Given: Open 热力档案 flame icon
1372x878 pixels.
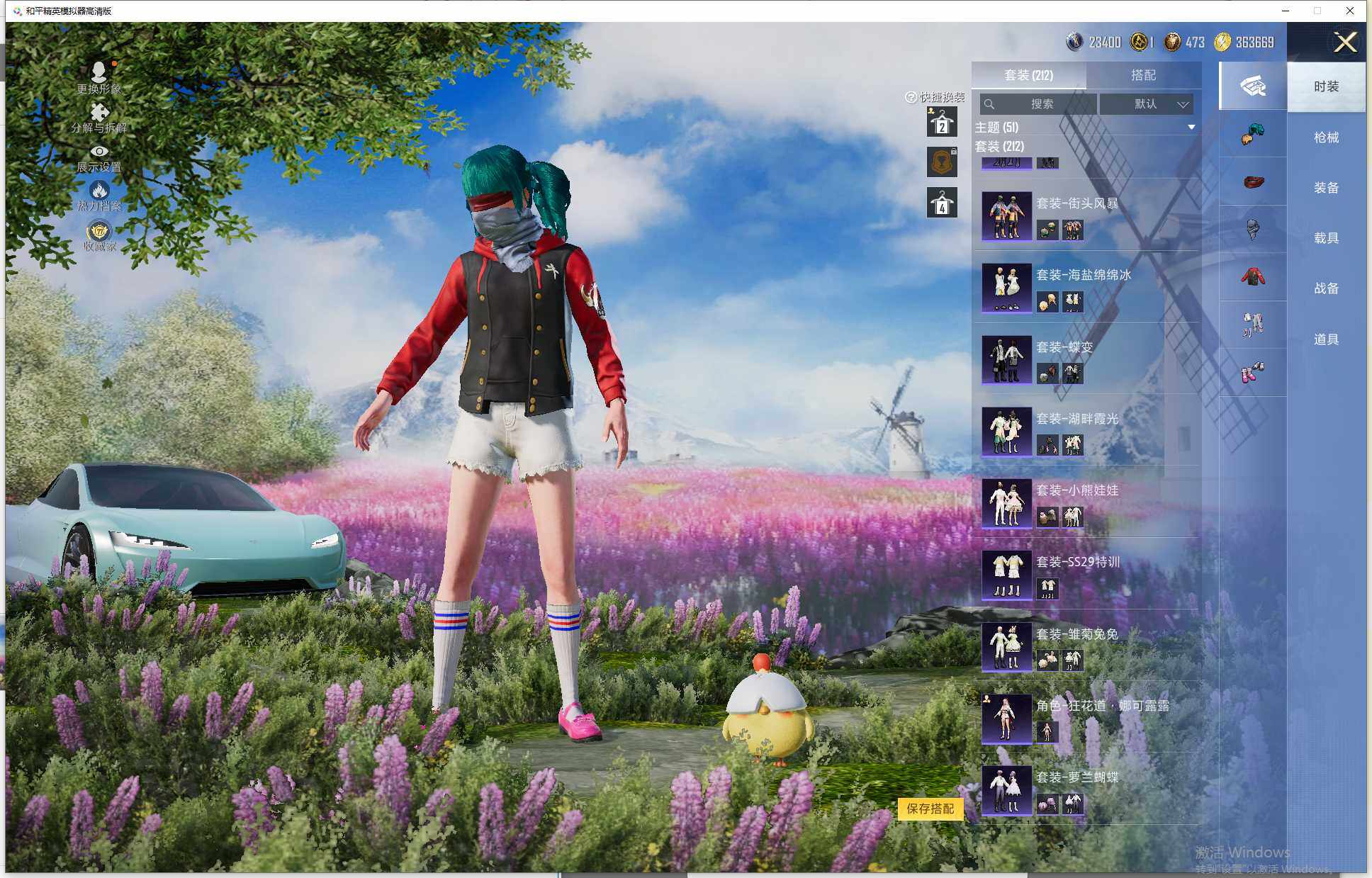Looking at the screenshot, I should (x=99, y=191).
